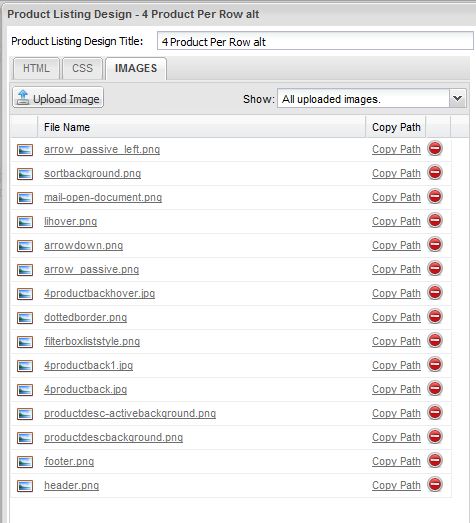Delete footer.png via red minus icon
Screen dimensions: 476x523
pos(435,461)
